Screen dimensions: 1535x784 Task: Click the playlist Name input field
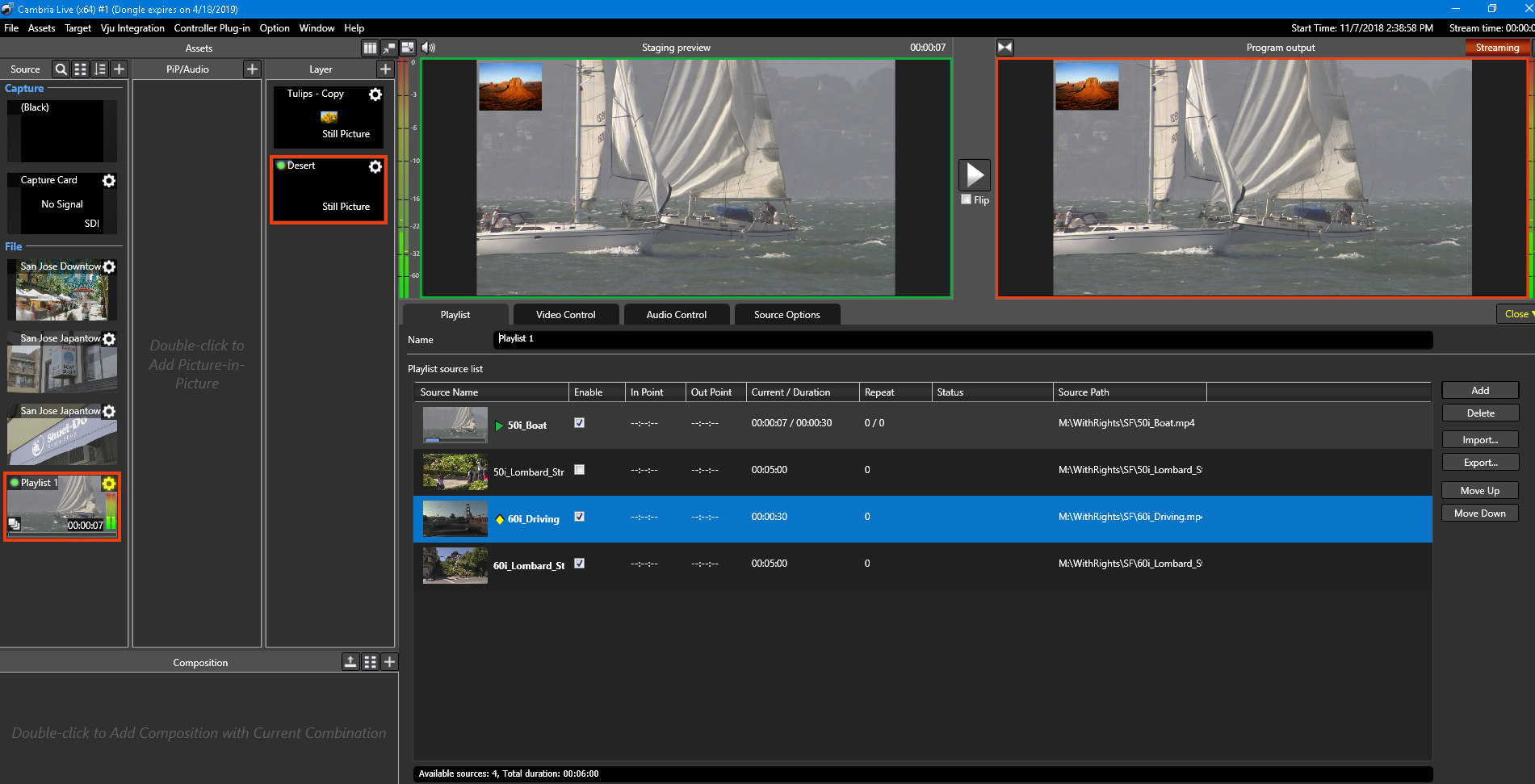pos(961,339)
